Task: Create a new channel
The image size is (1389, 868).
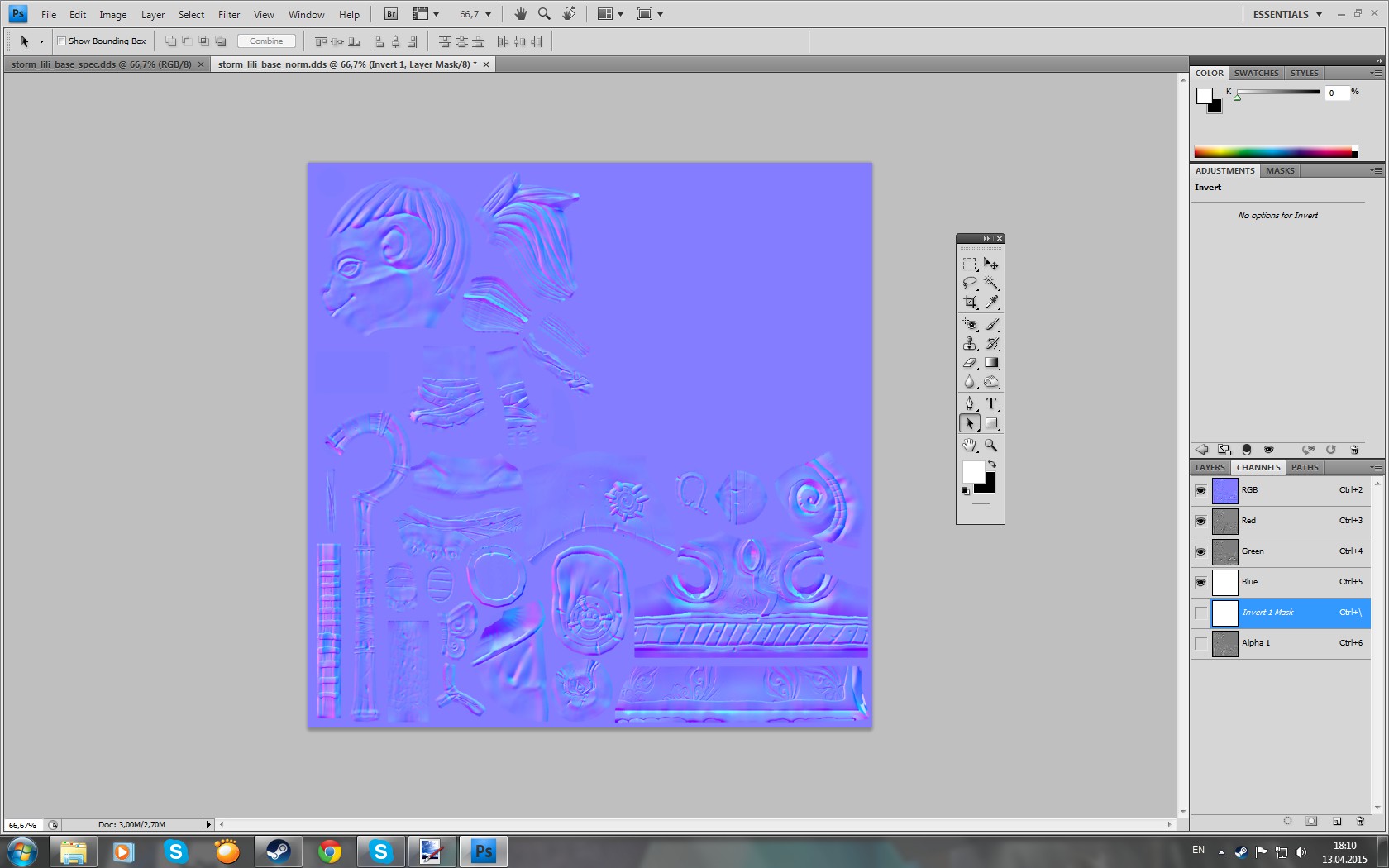Action: point(1337,821)
